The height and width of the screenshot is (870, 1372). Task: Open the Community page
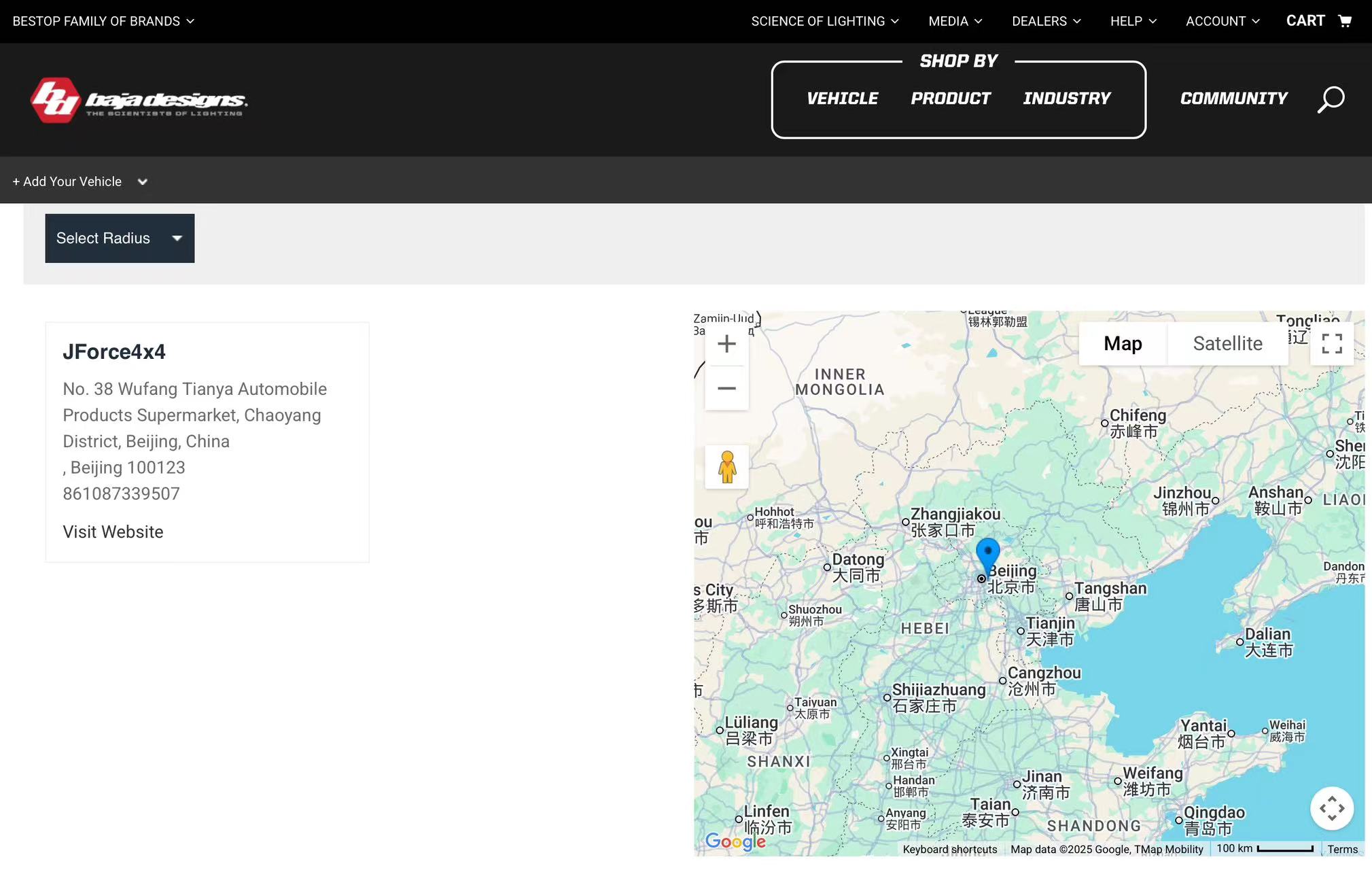click(x=1233, y=99)
